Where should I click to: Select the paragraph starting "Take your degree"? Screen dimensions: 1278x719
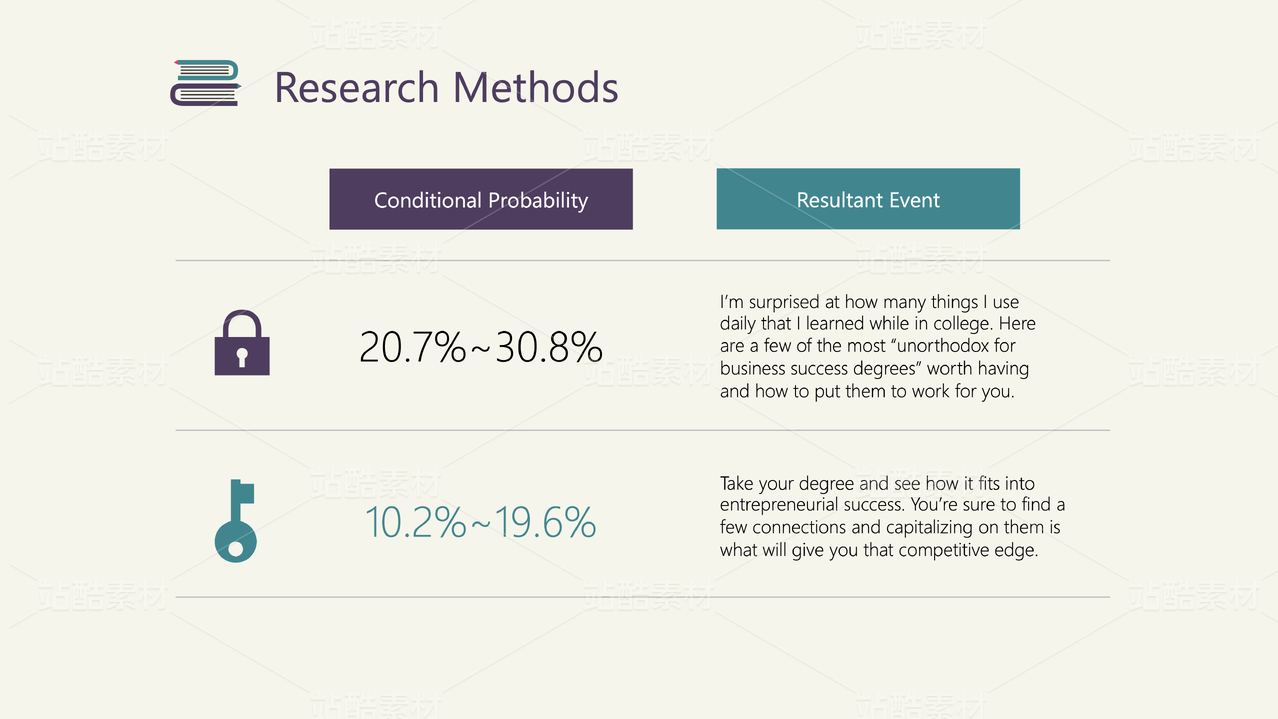[x=892, y=516]
